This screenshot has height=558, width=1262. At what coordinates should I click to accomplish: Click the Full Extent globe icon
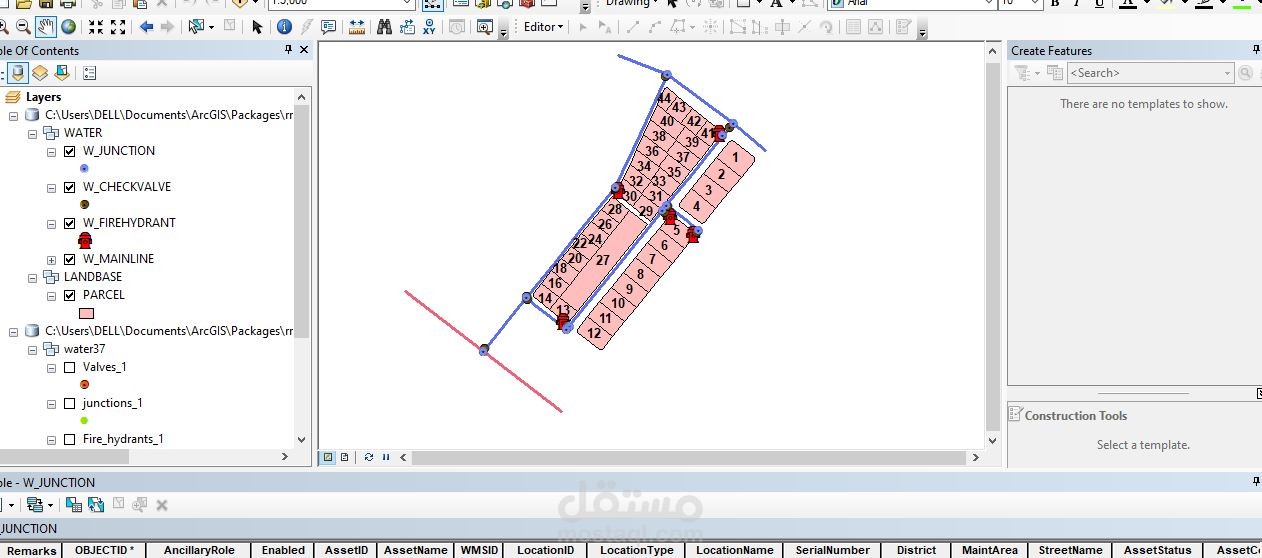point(68,27)
